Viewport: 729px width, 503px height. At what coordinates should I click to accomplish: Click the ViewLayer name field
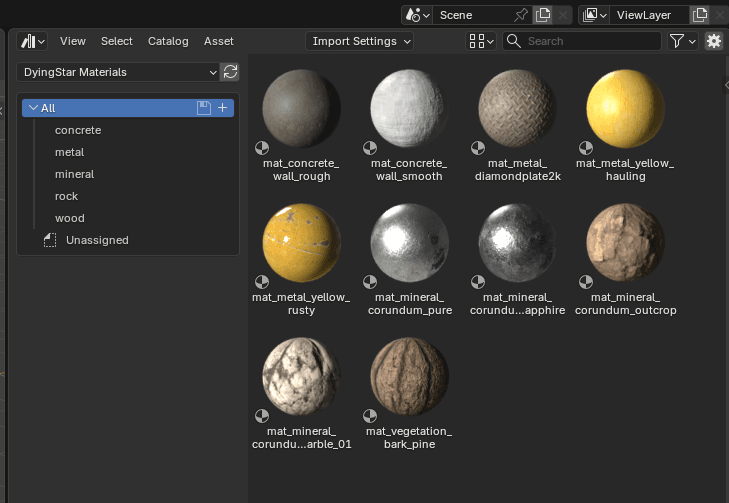point(649,15)
